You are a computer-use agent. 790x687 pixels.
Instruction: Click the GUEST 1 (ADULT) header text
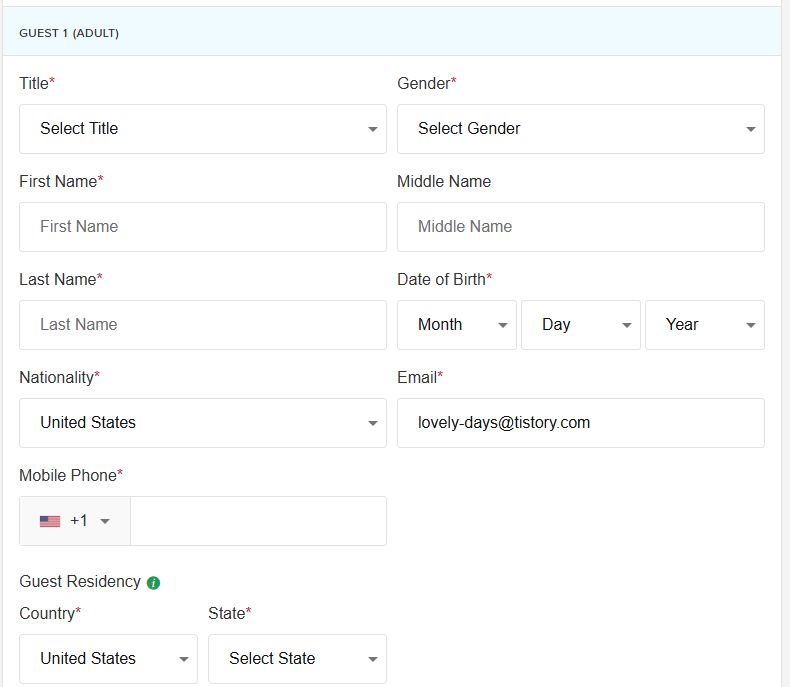(69, 33)
